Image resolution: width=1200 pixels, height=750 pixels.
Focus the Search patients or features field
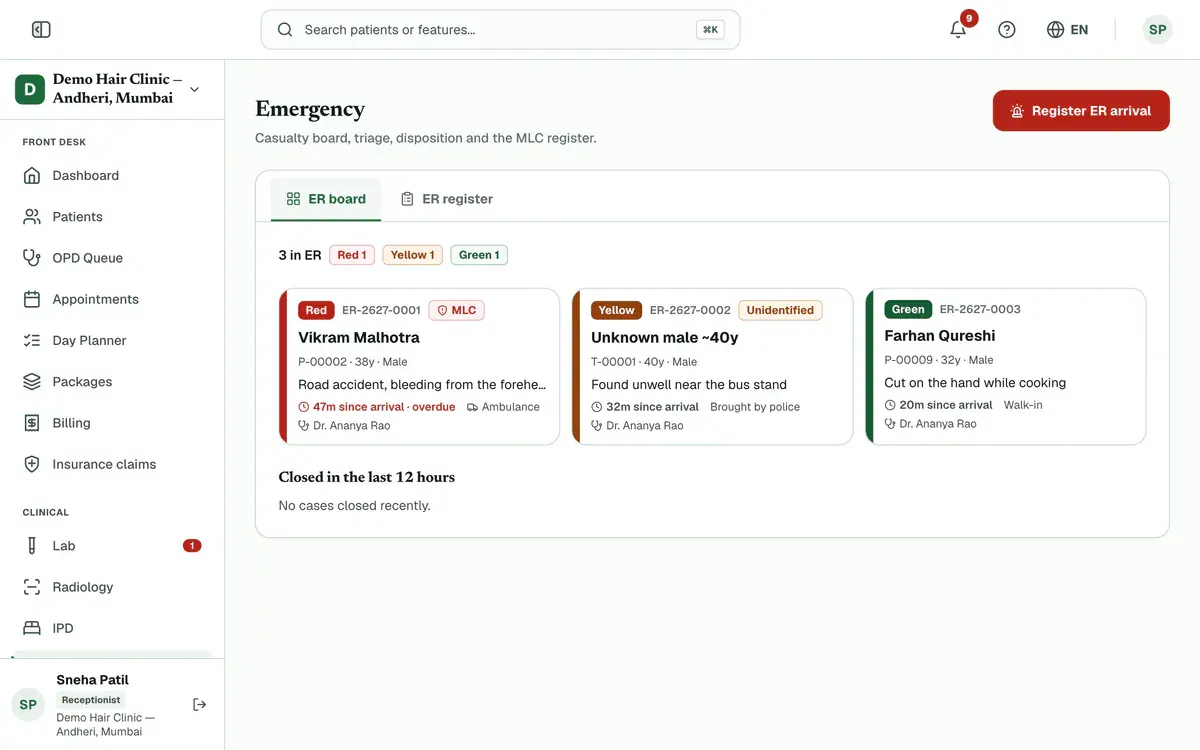[x=500, y=30]
